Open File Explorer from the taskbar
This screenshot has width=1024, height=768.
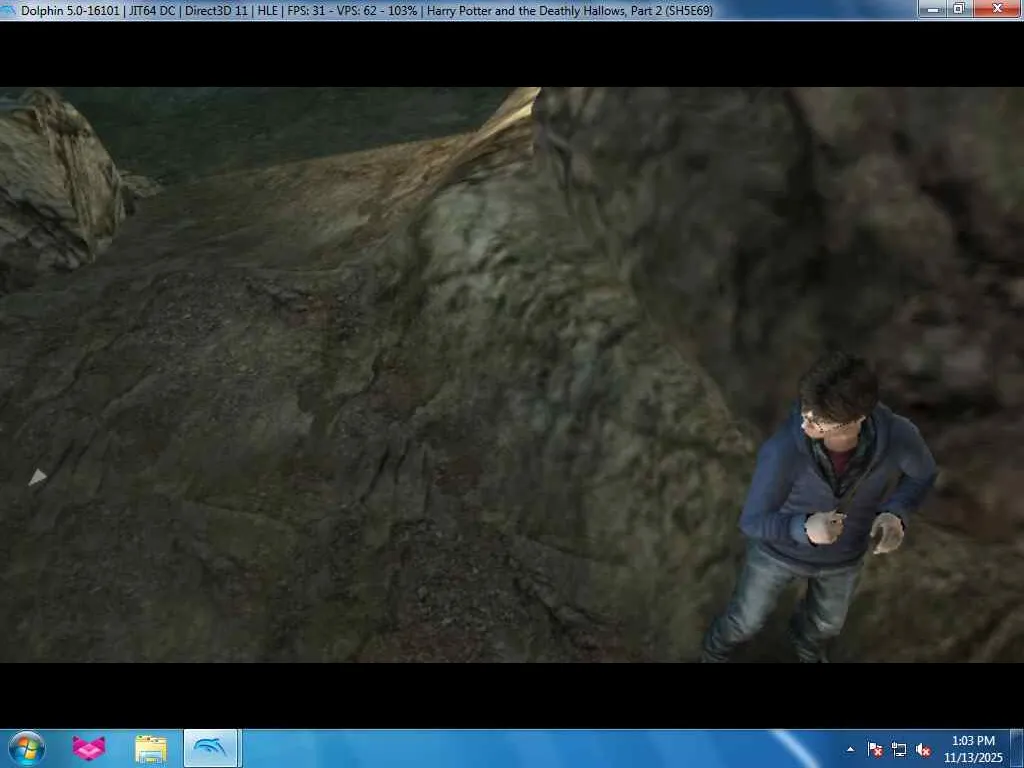point(151,749)
